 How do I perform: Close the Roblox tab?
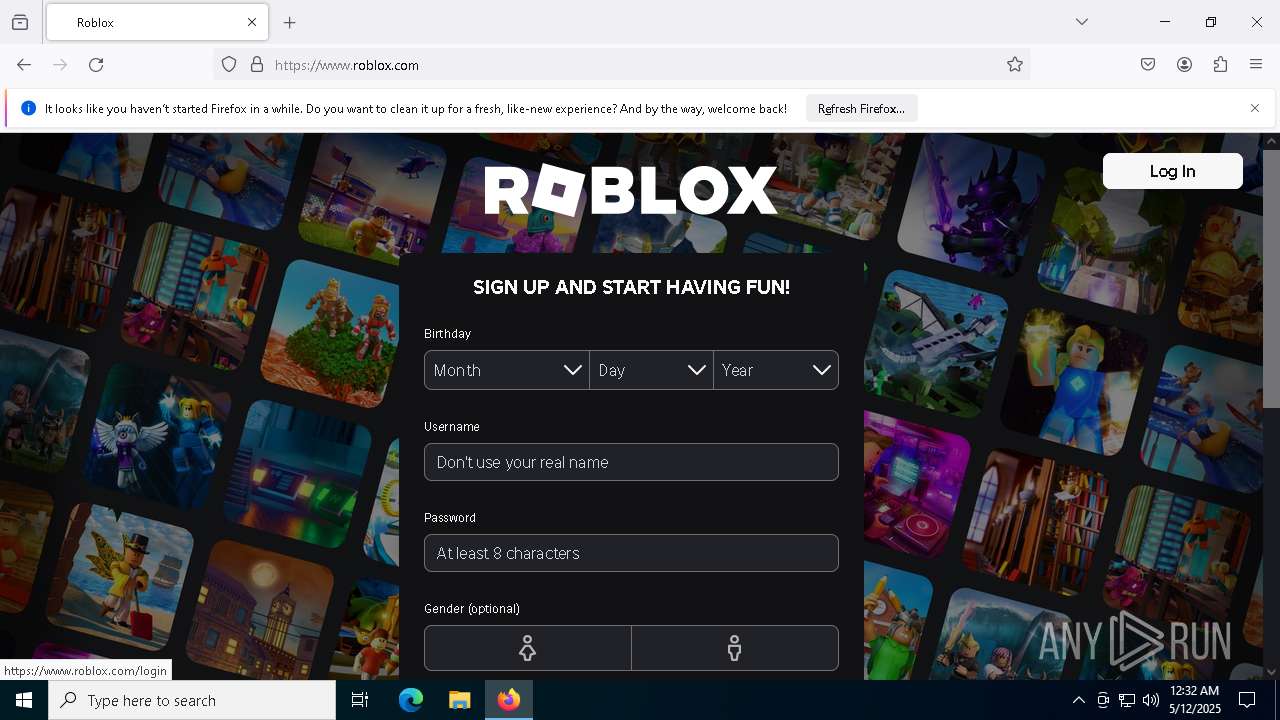click(x=252, y=22)
